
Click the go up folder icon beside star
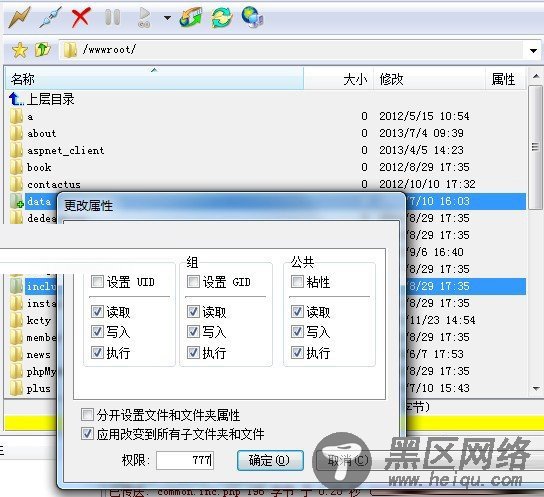point(43,50)
